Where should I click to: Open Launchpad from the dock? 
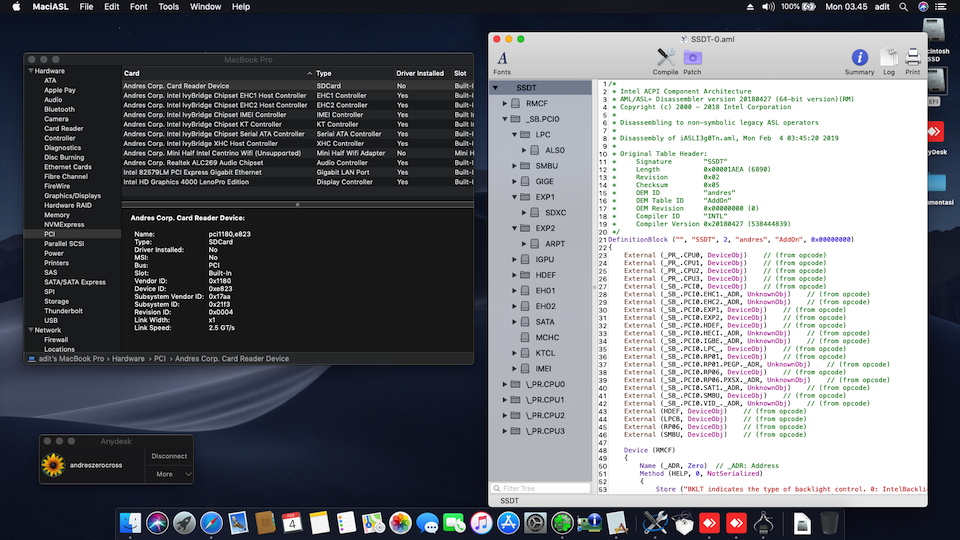click(x=184, y=523)
